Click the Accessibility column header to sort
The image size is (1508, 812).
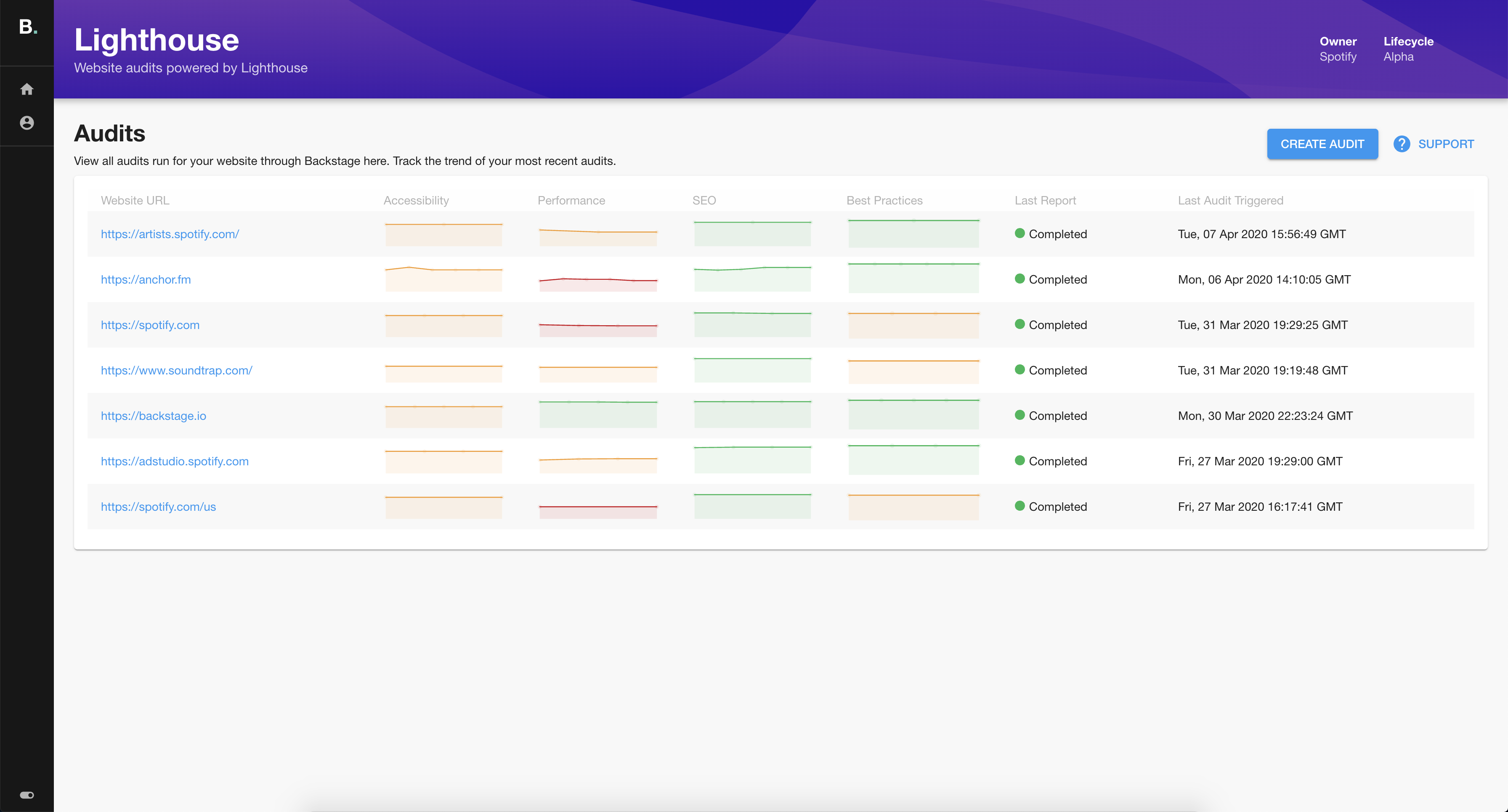pos(416,200)
